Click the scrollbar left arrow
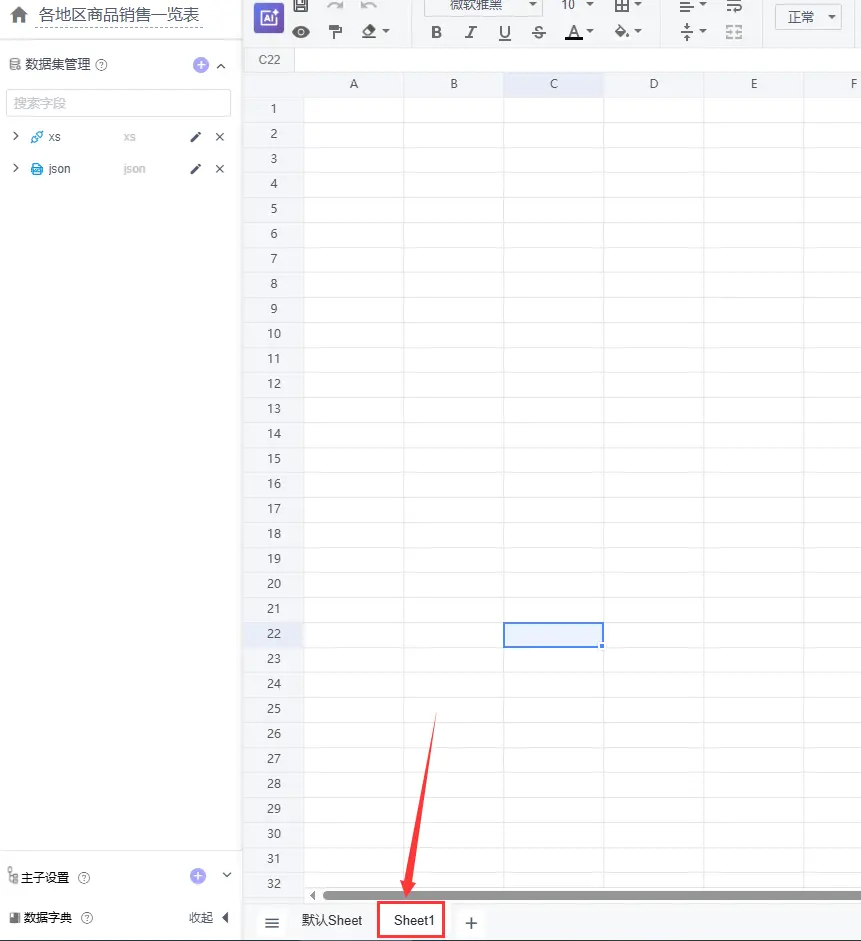861x941 pixels. tap(313, 895)
